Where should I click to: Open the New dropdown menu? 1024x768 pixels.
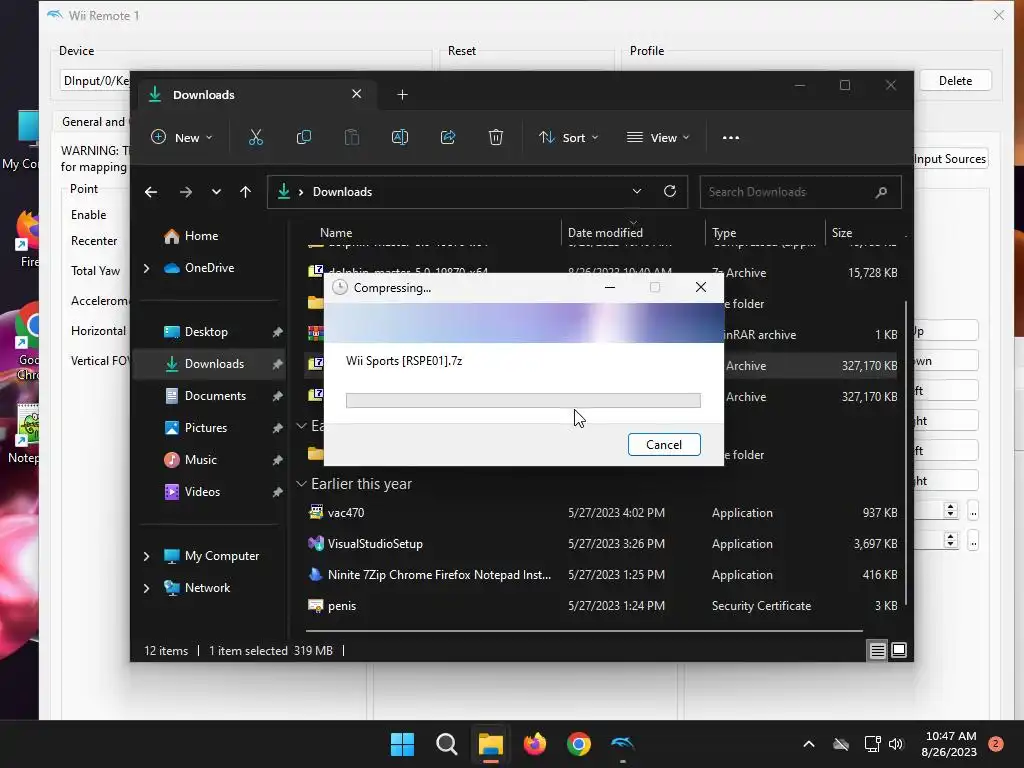pyautogui.click(x=182, y=137)
